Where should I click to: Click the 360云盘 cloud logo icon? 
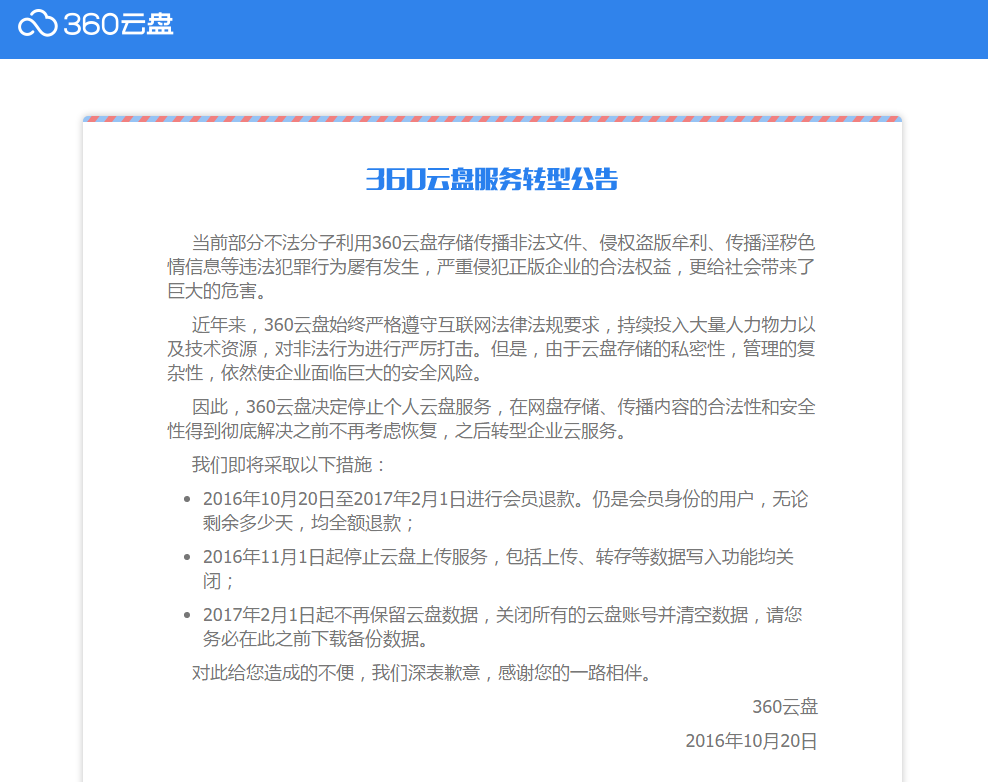(x=38, y=24)
